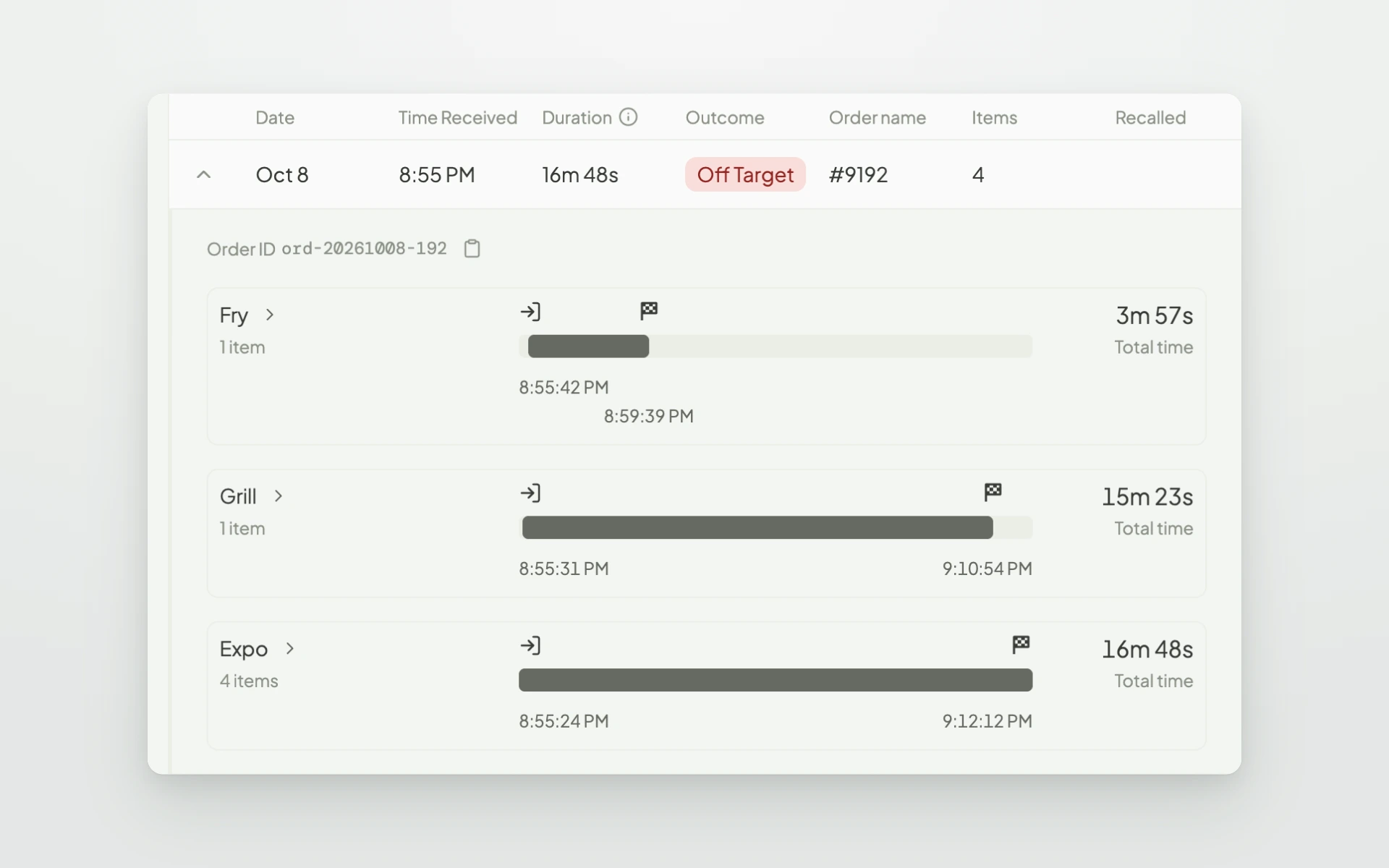Screen dimensions: 1389x868
Task: Click the Expo progress bar
Action: click(x=776, y=680)
